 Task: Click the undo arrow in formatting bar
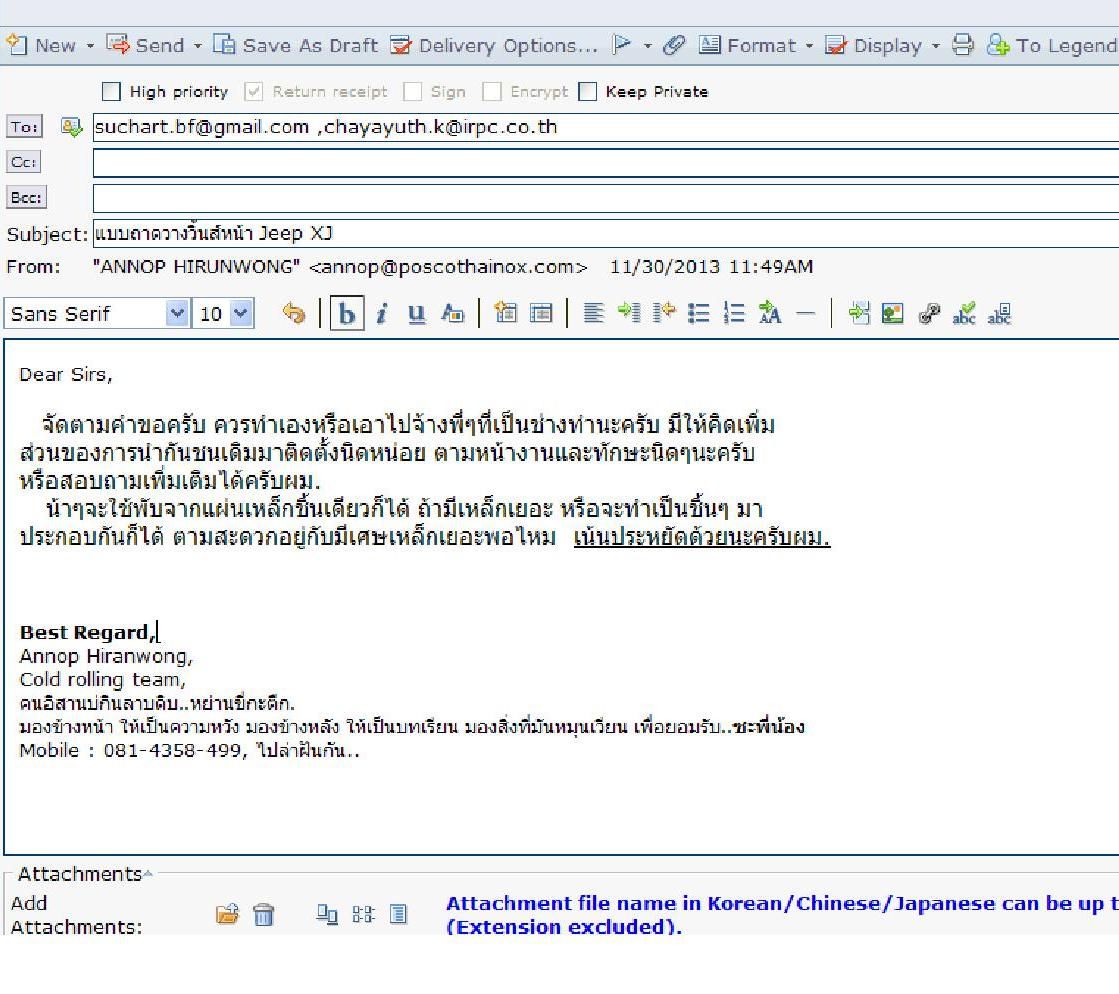(293, 314)
